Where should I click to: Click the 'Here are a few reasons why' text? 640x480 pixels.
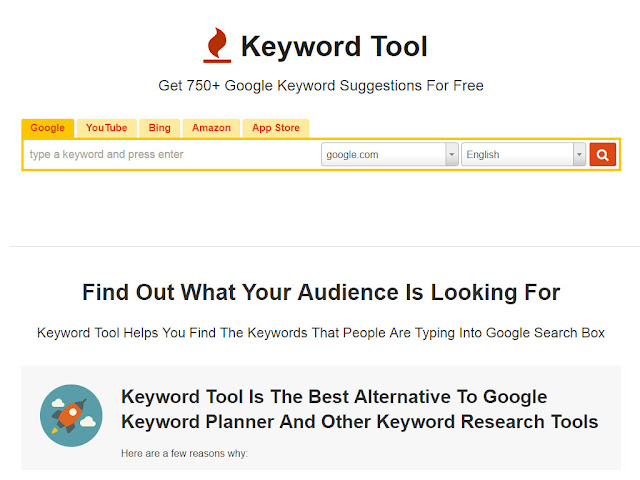pos(184,454)
